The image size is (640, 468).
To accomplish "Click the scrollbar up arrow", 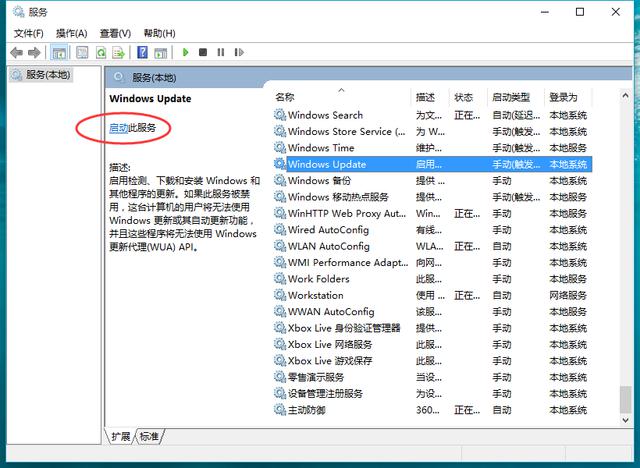I will (x=625, y=96).
